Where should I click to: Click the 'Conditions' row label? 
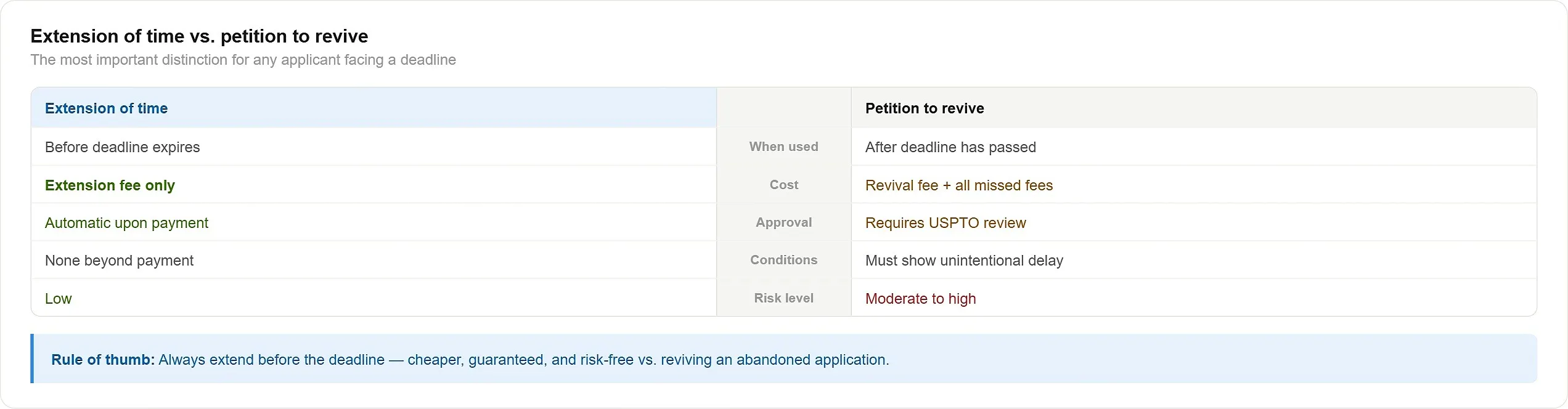click(x=783, y=260)
